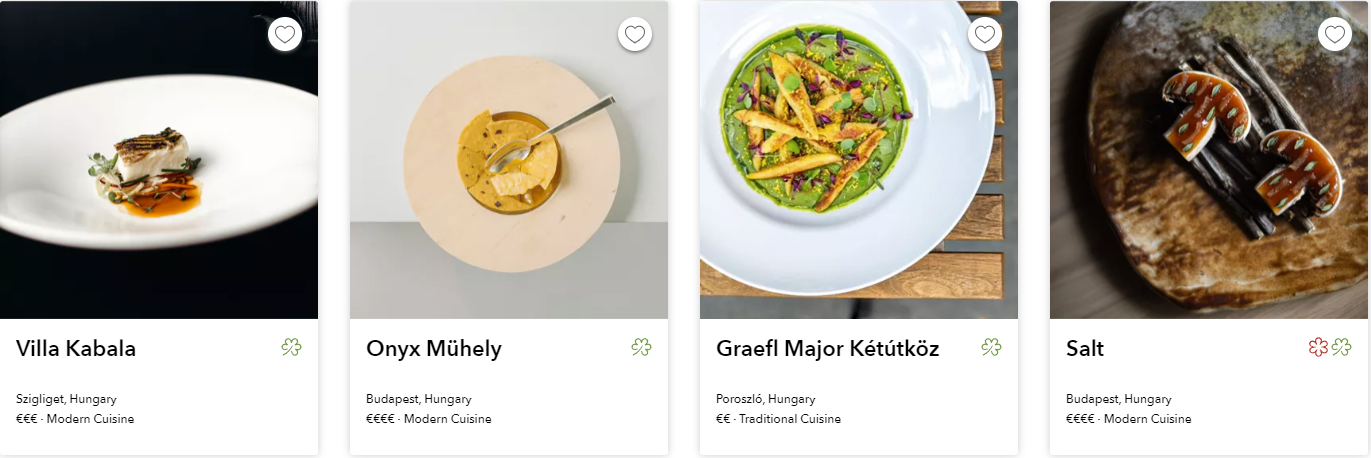1371x458 pixels.
Task: Add Salt to favorites with the heart
Action: click(x=1335, y=34)
